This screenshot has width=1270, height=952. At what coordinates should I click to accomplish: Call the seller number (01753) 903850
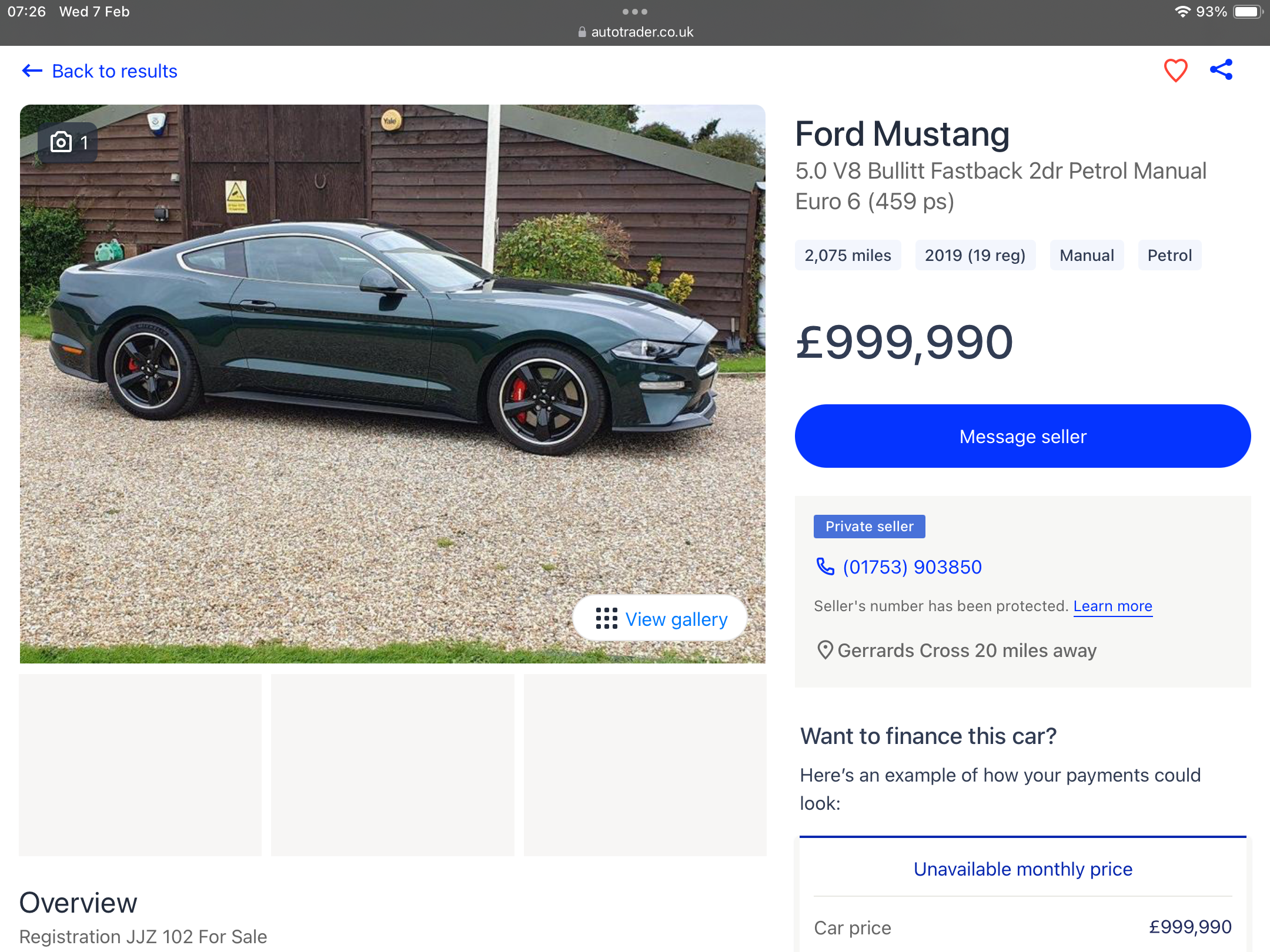click(912, 567)
